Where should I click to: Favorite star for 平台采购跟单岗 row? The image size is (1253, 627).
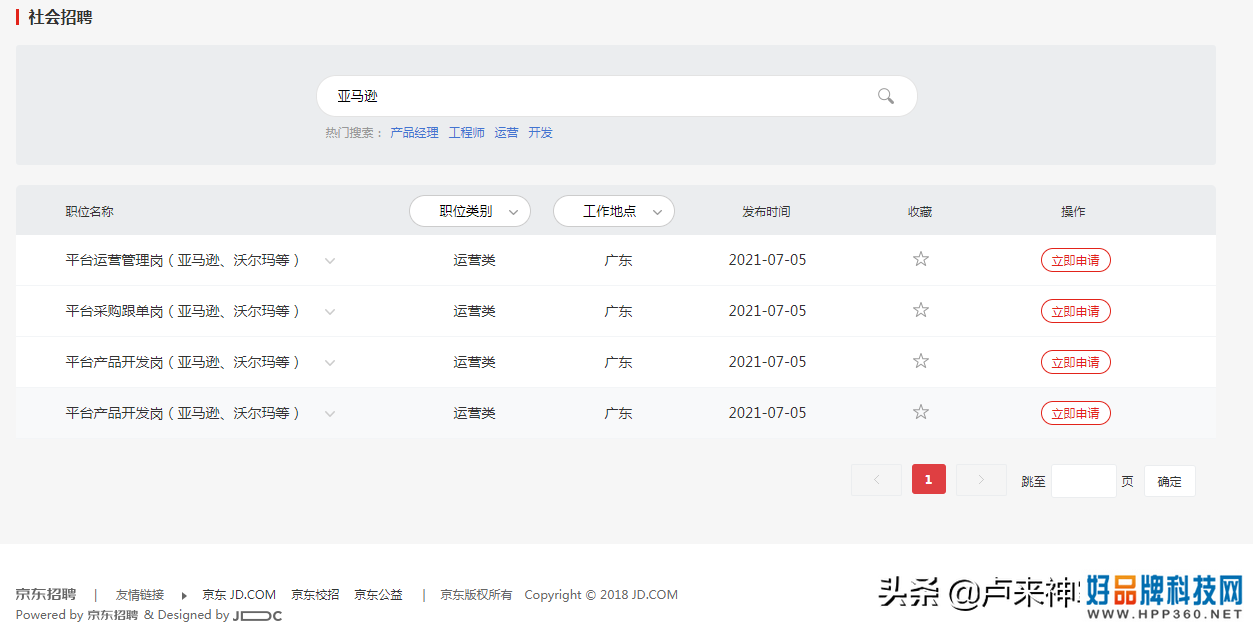tap(921, 310)
